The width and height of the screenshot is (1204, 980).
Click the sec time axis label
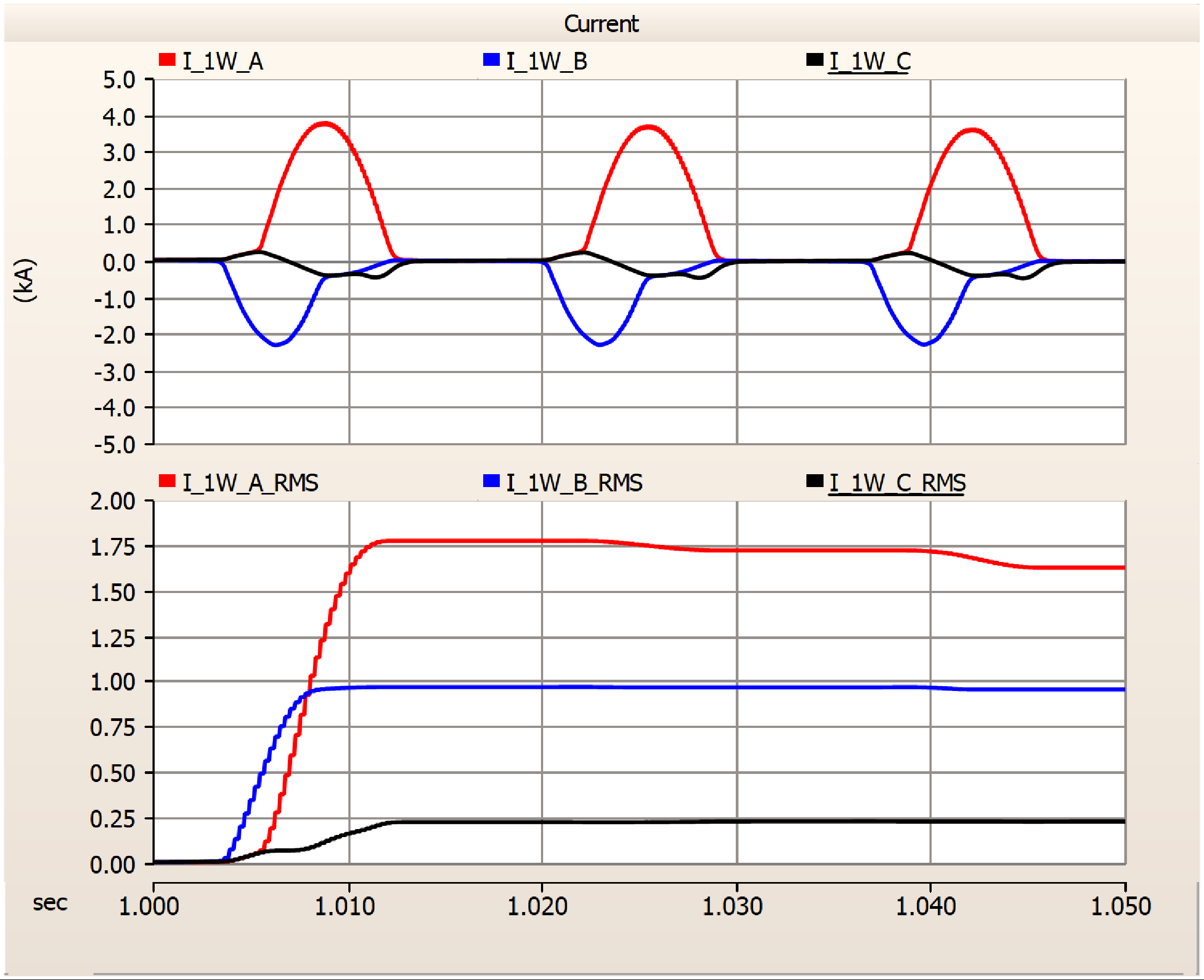click(x=50, y=903)
